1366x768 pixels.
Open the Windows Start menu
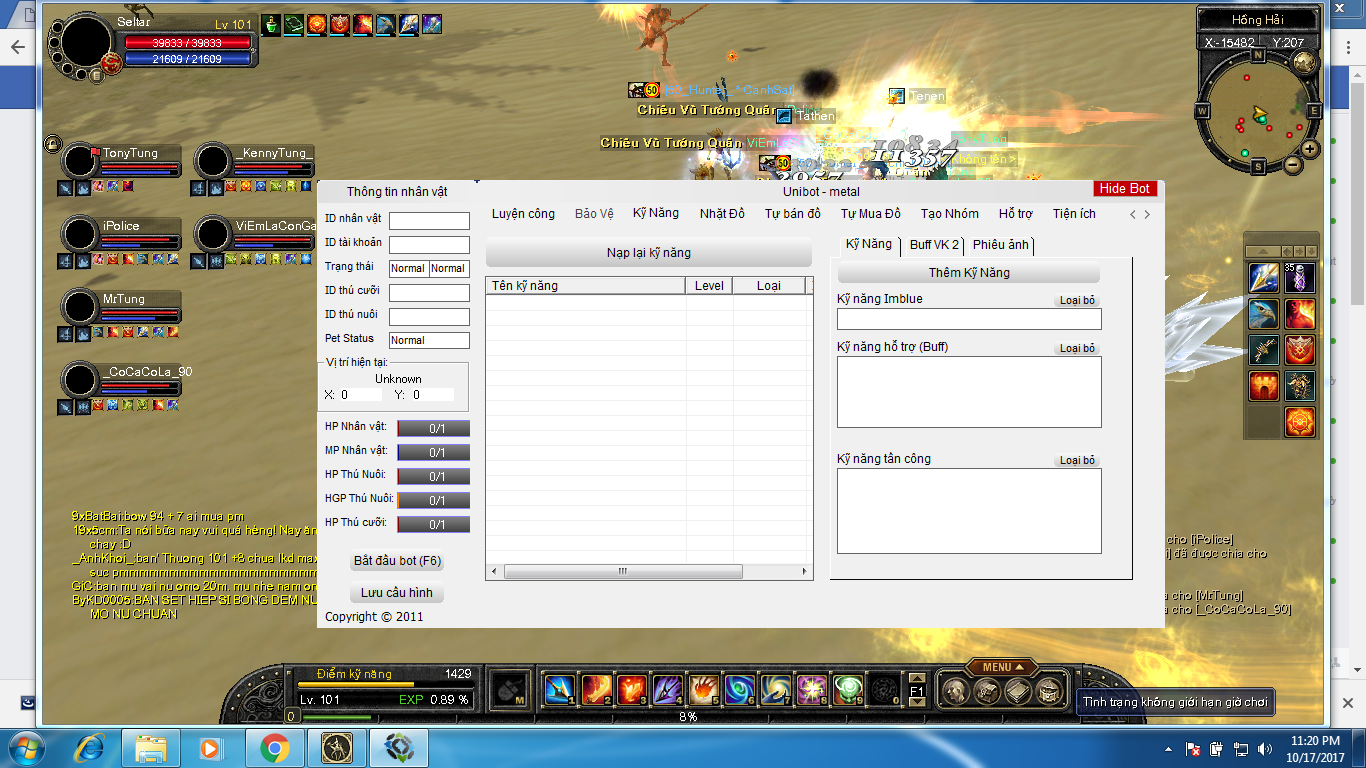tap(27, 748)
